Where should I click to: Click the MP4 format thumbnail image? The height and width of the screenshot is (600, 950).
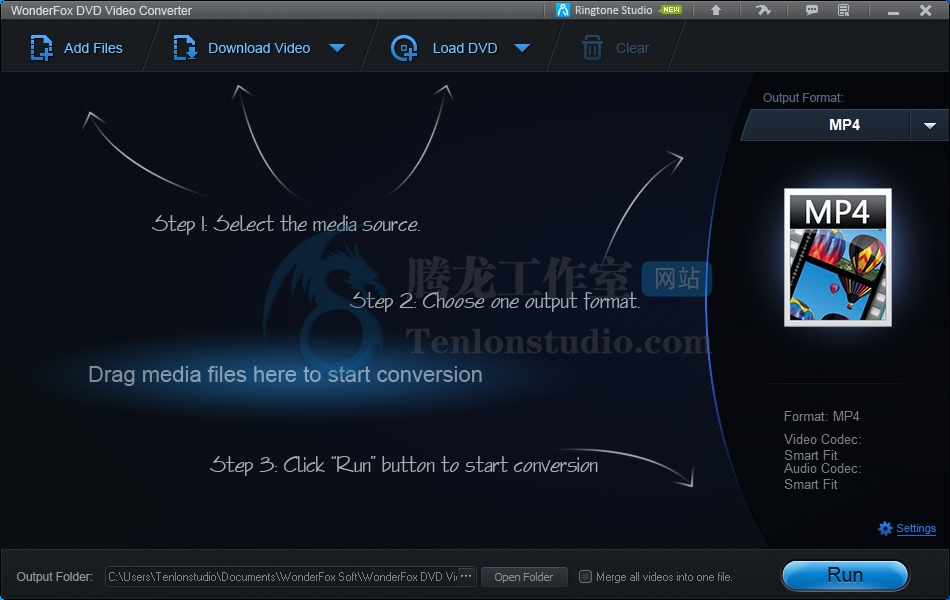[x=837, y=257]
